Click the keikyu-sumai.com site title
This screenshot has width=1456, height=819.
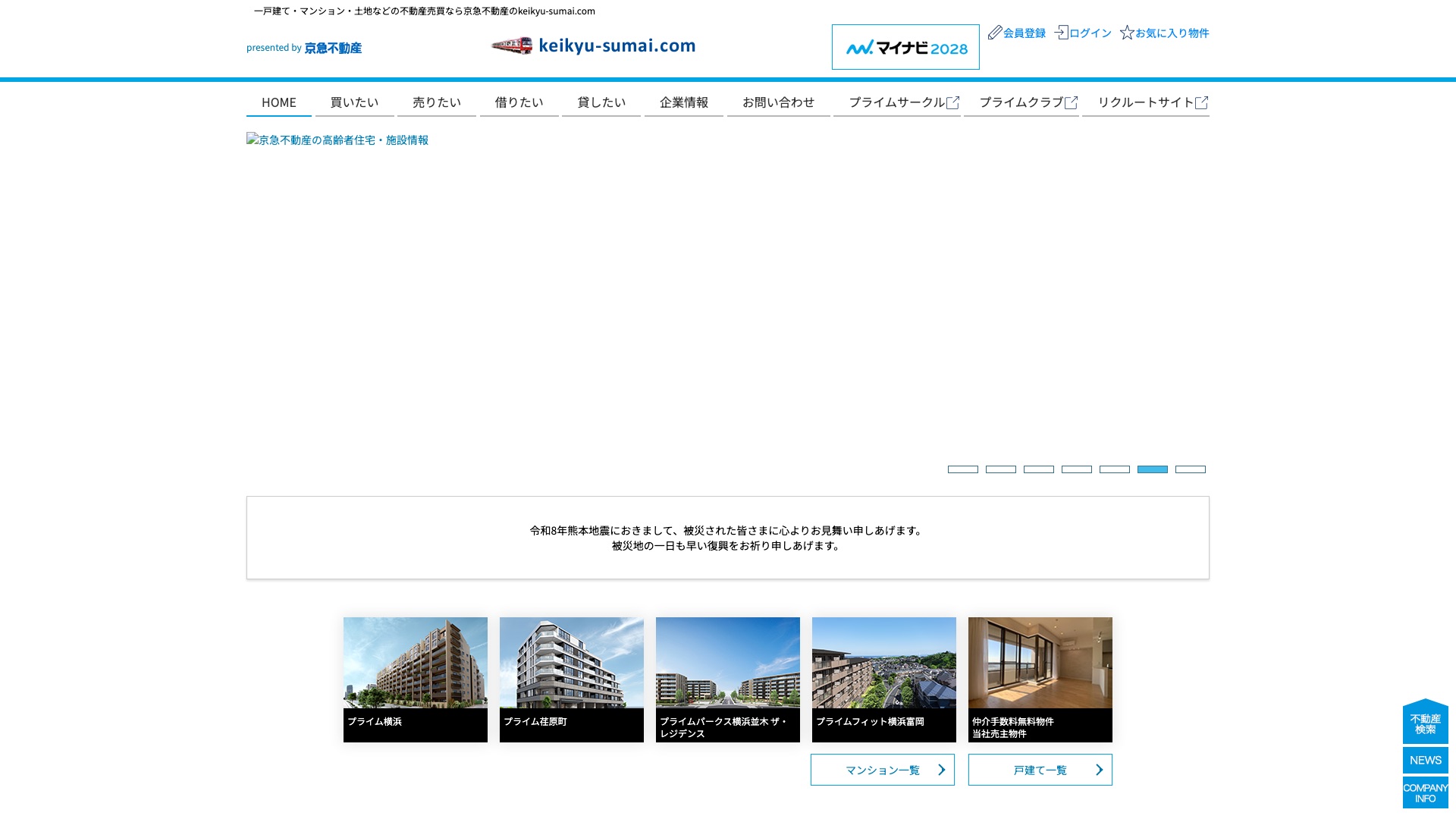pyautogui.click(x=617, y=45)
